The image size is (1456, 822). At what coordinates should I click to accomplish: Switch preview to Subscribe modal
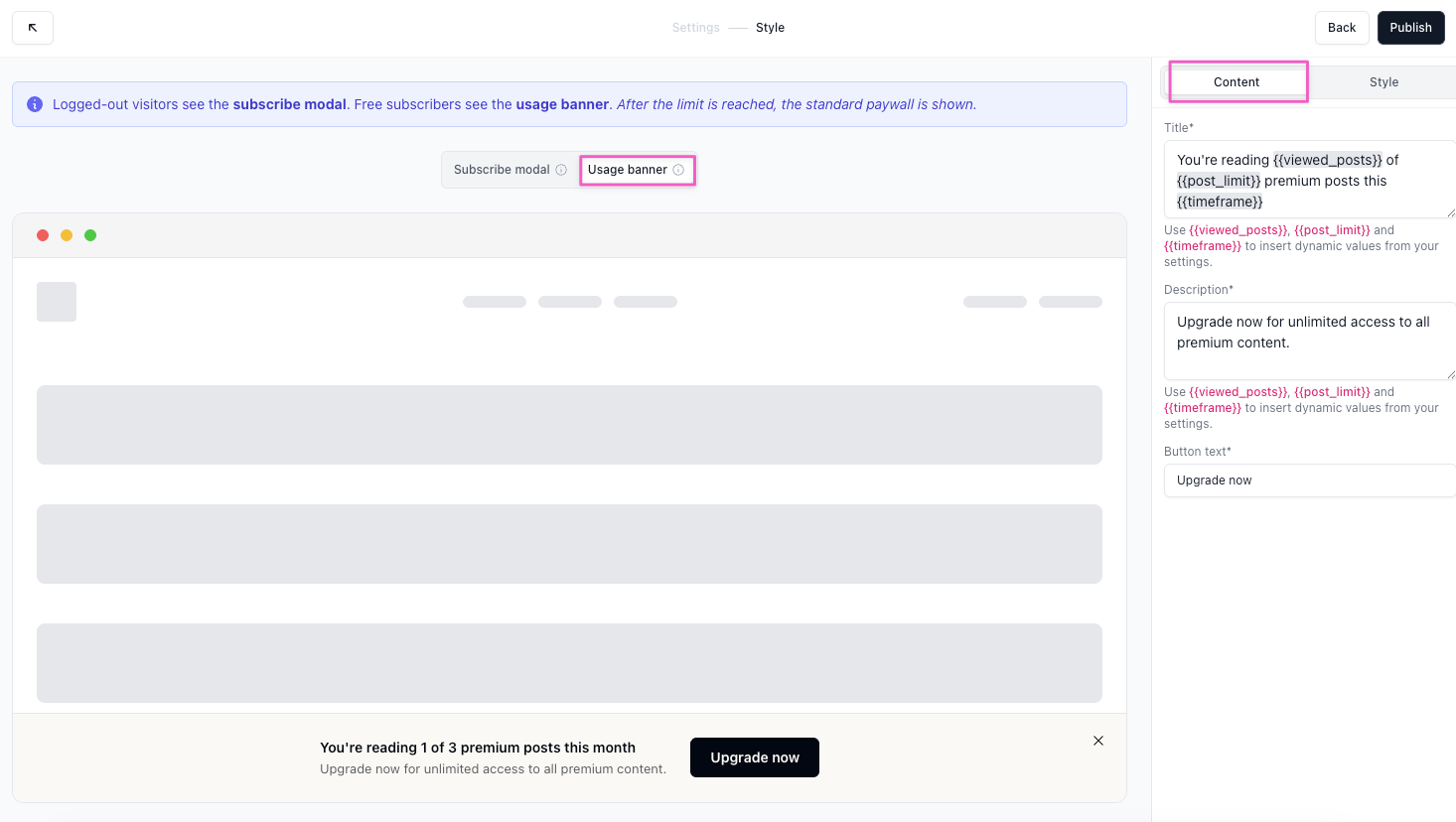click(x=502, y=170)
